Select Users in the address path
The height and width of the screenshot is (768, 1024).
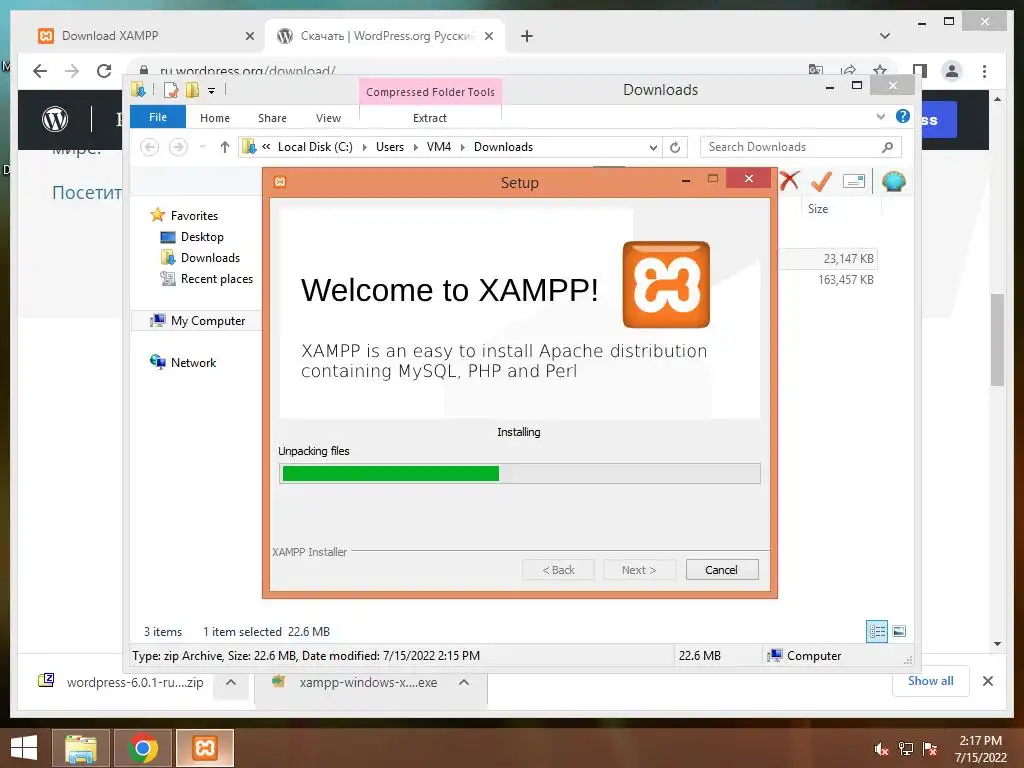pos(390,147)
